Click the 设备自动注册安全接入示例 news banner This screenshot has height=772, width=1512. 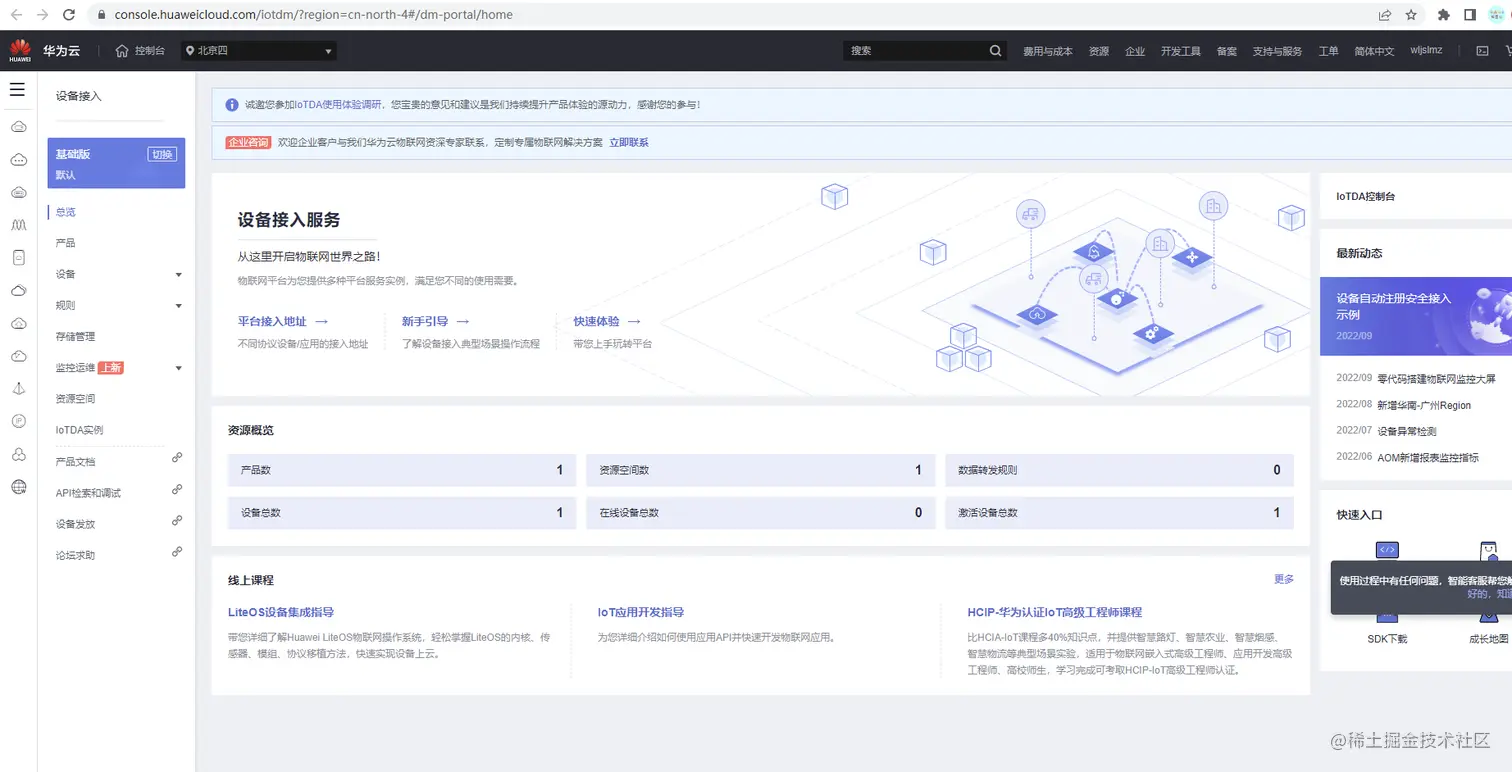pyautogui.click(x=1416, y=316)
